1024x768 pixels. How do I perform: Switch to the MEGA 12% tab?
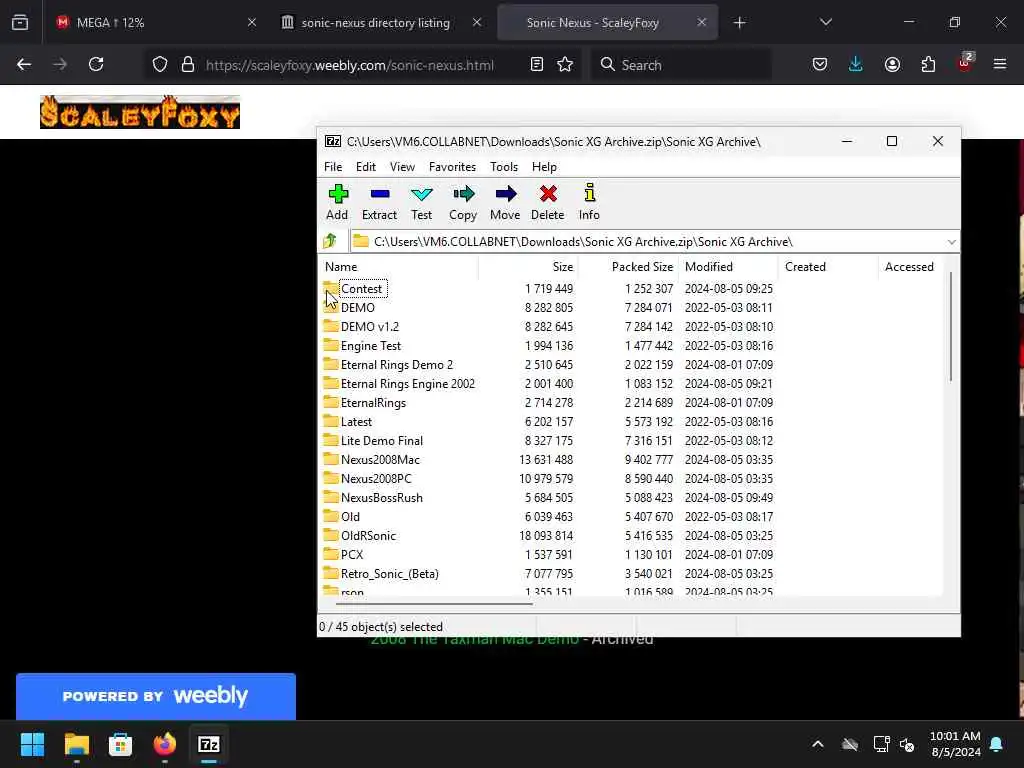pos(156,22)
